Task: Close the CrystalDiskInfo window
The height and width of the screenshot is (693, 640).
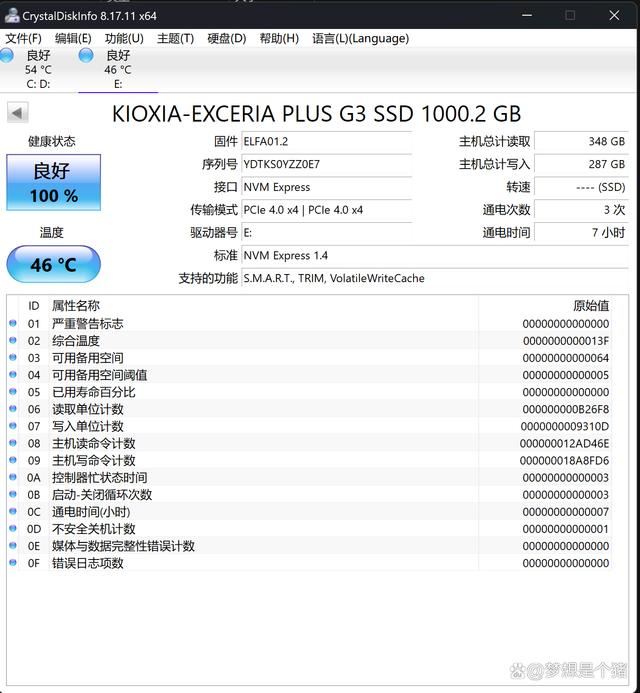Action: [614, 15]
